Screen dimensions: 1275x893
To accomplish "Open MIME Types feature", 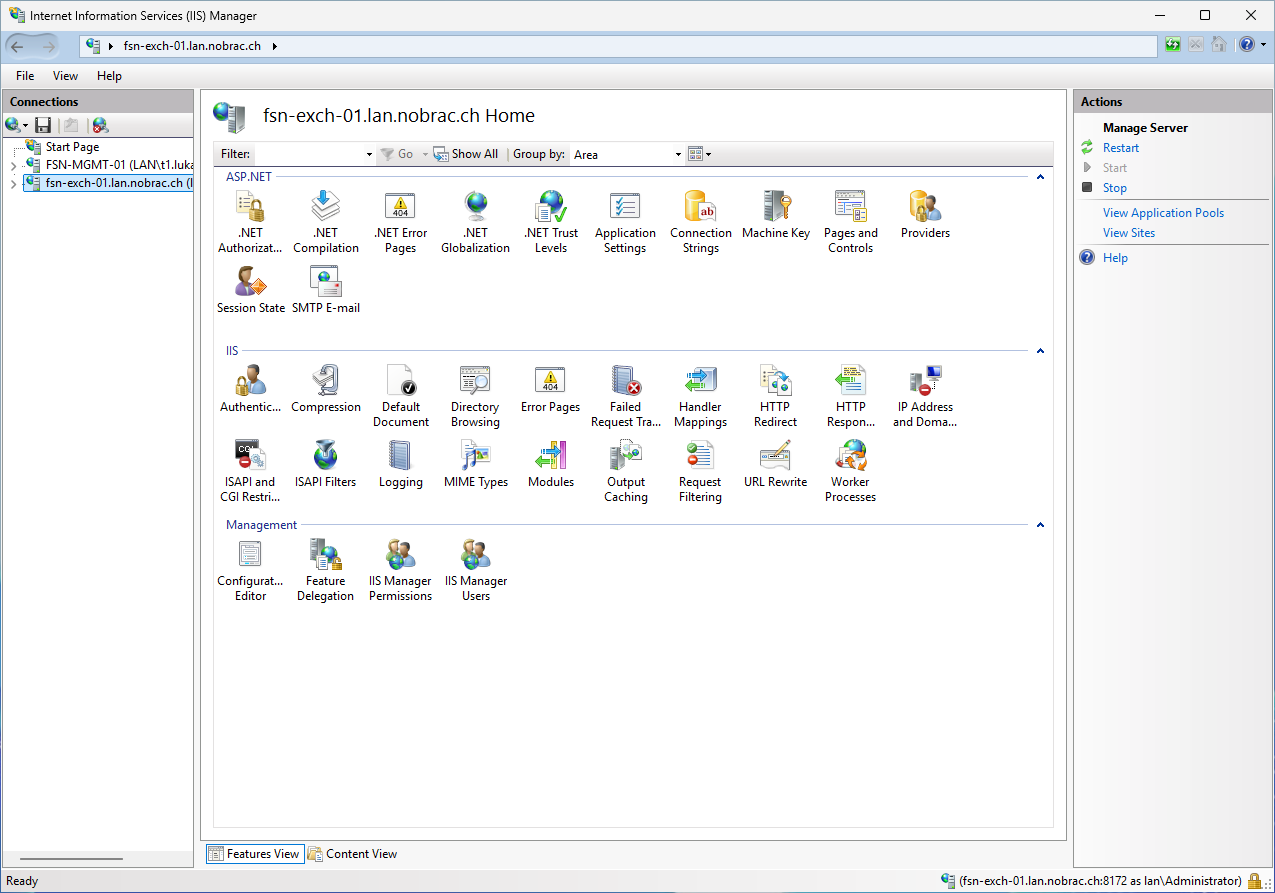I will (475, 464).
